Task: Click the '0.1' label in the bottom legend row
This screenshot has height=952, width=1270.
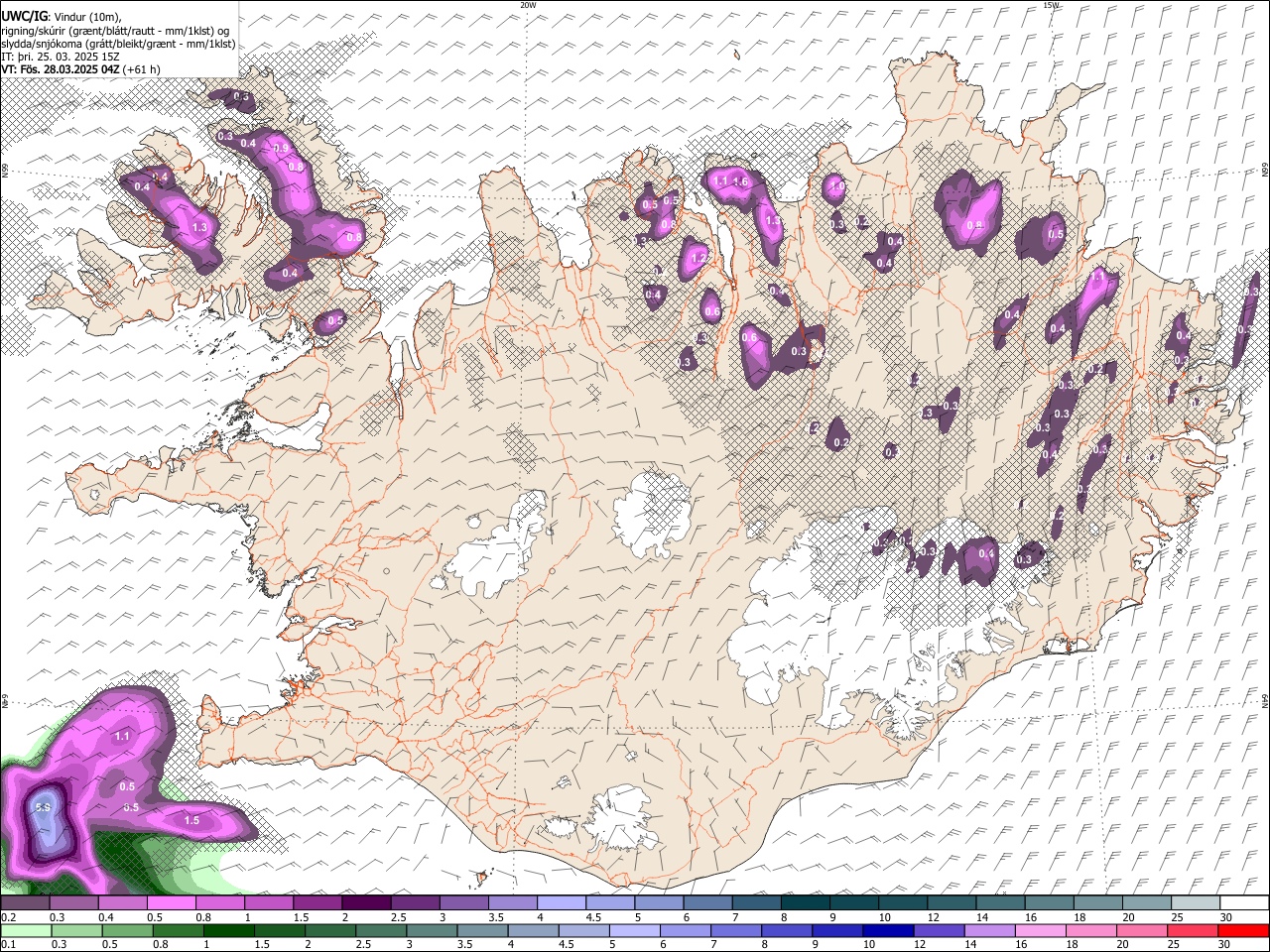Action: 8,944
